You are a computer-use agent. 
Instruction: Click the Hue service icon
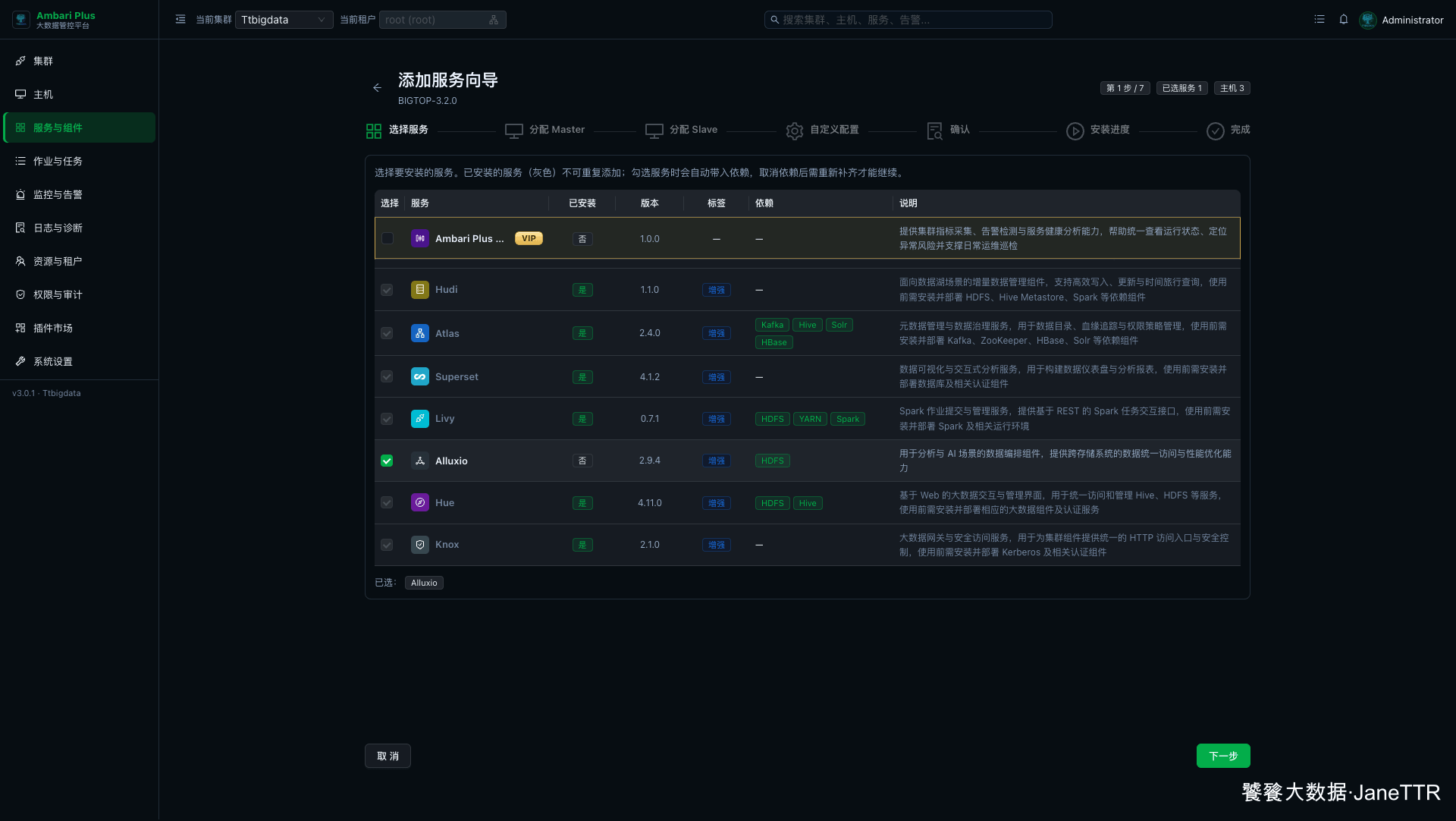pos(420,502)
